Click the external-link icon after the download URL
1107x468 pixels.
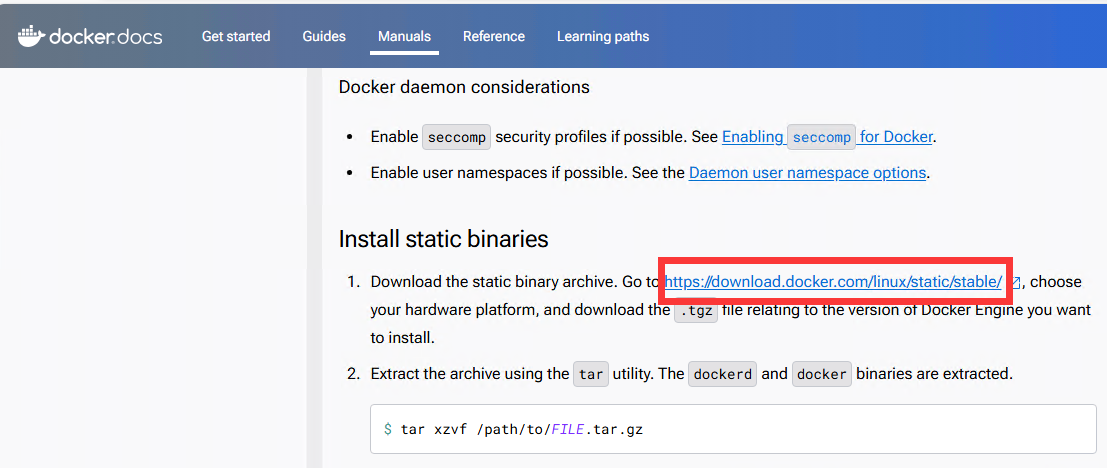pyautogui.click(x=1015, y=283)
